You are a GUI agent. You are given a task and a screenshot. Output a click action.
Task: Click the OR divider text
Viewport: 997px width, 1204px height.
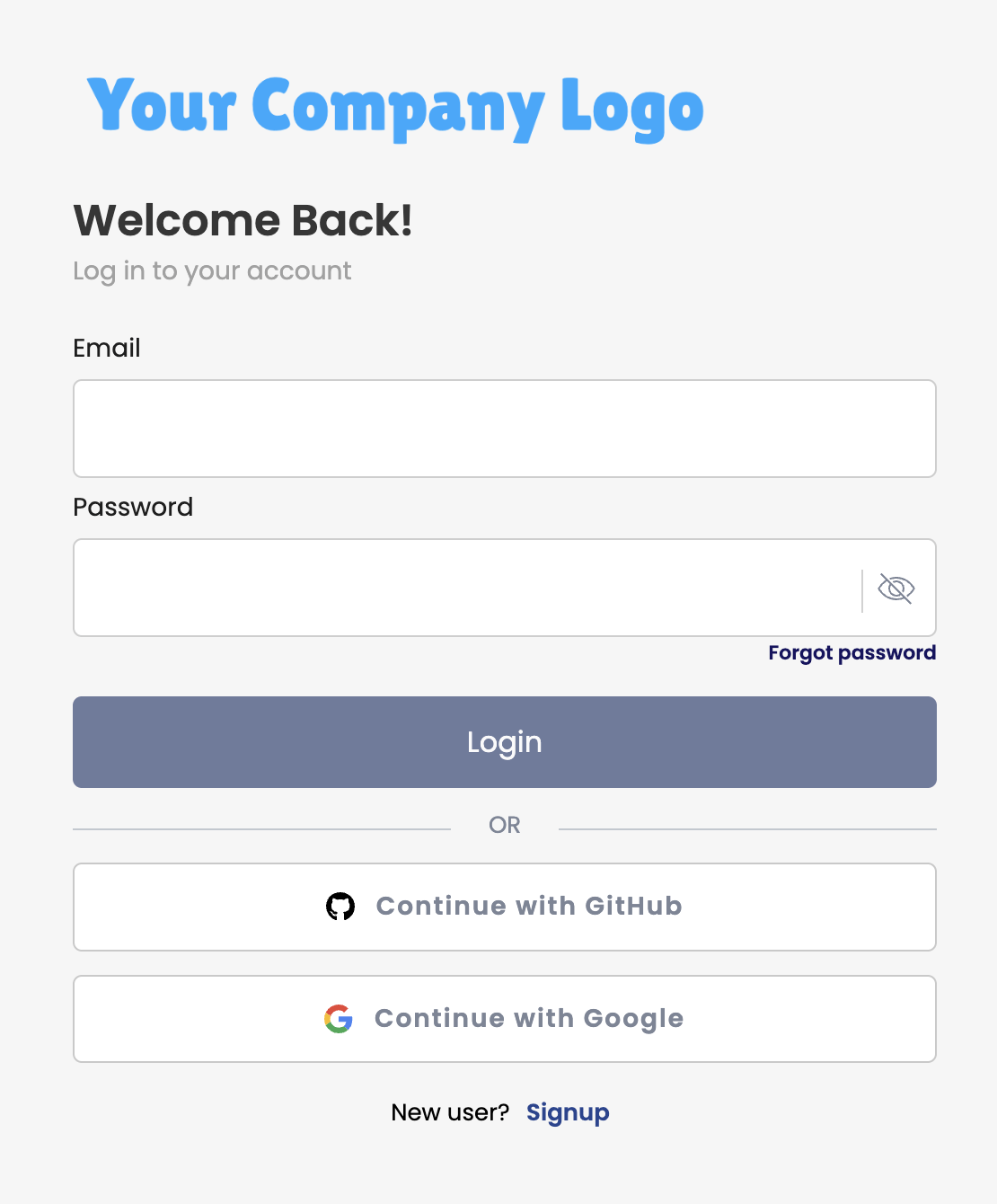point(505,824)
